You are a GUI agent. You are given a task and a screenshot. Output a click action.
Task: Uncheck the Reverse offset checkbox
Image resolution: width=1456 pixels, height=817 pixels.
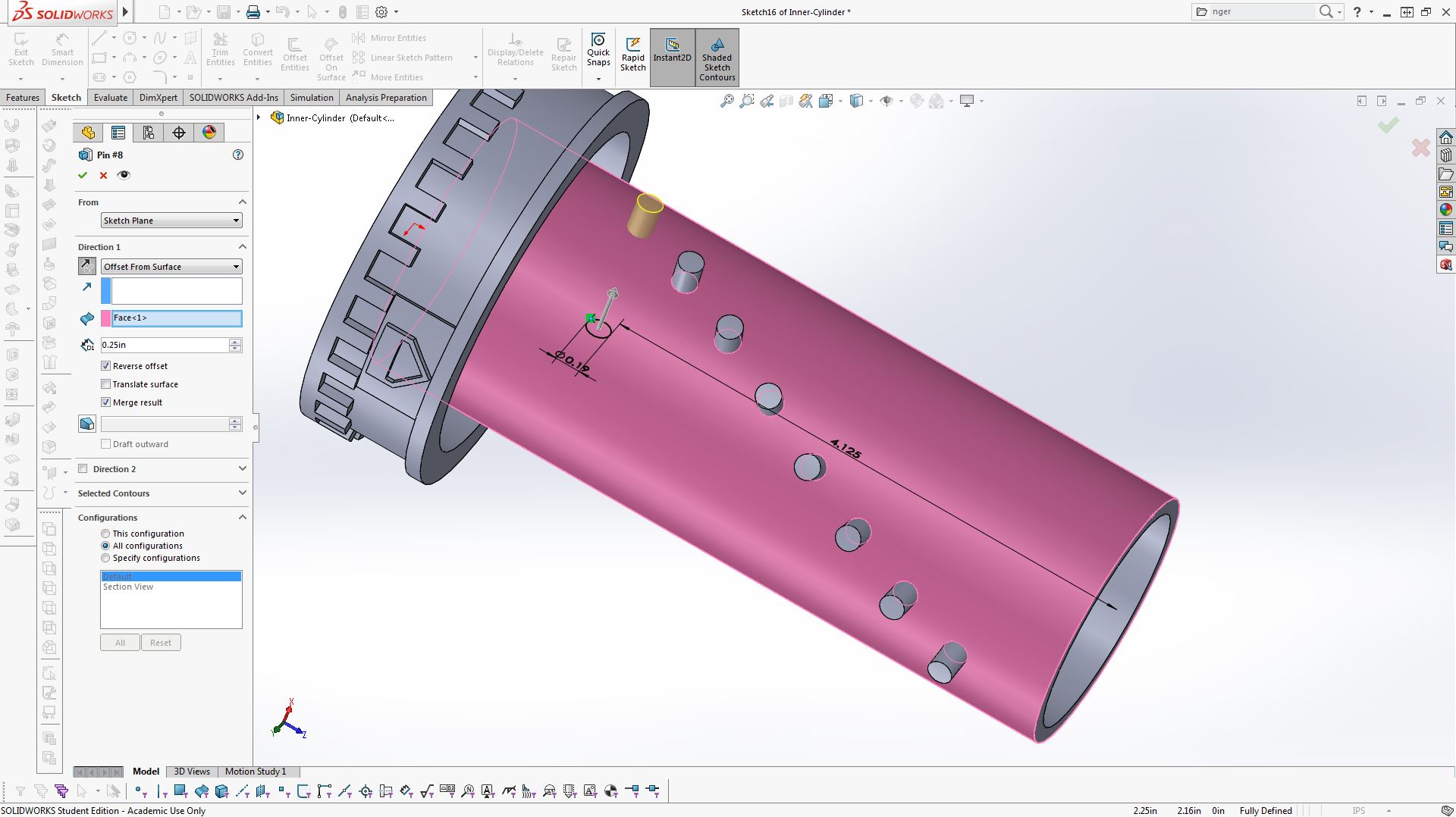pos(106,366)
